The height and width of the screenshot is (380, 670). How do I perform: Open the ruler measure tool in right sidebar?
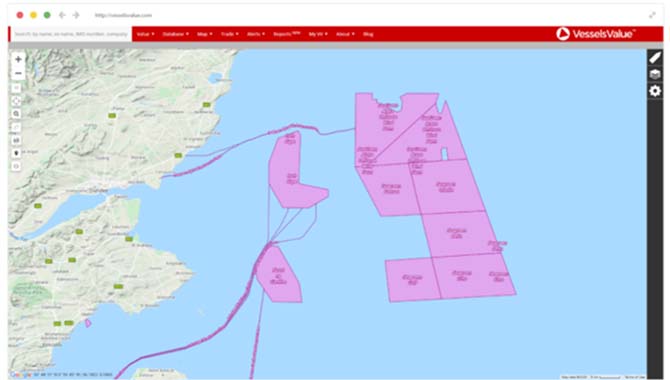click(x=655, y=58)
